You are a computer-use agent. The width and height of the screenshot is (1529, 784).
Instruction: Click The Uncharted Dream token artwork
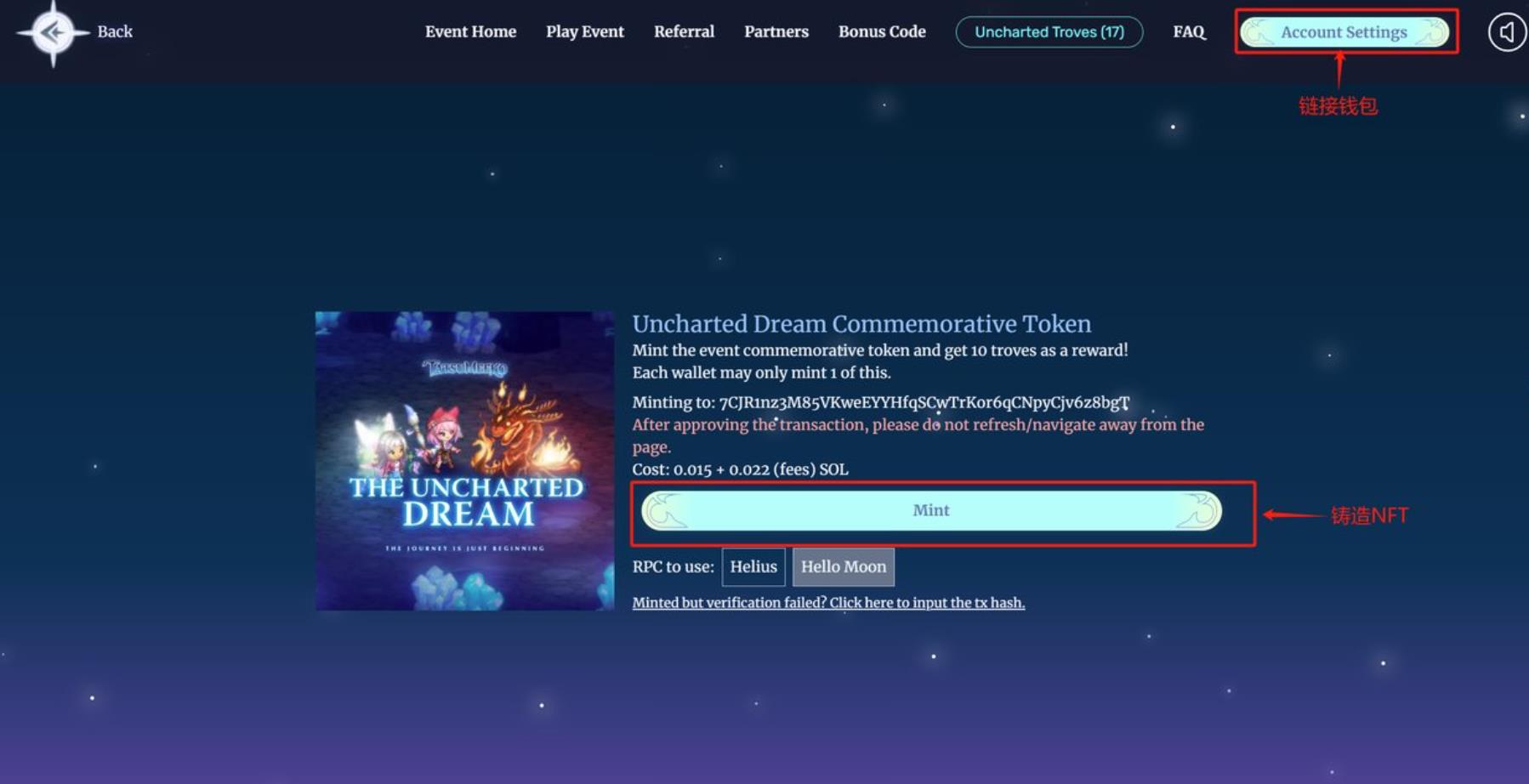click(465, 461)
